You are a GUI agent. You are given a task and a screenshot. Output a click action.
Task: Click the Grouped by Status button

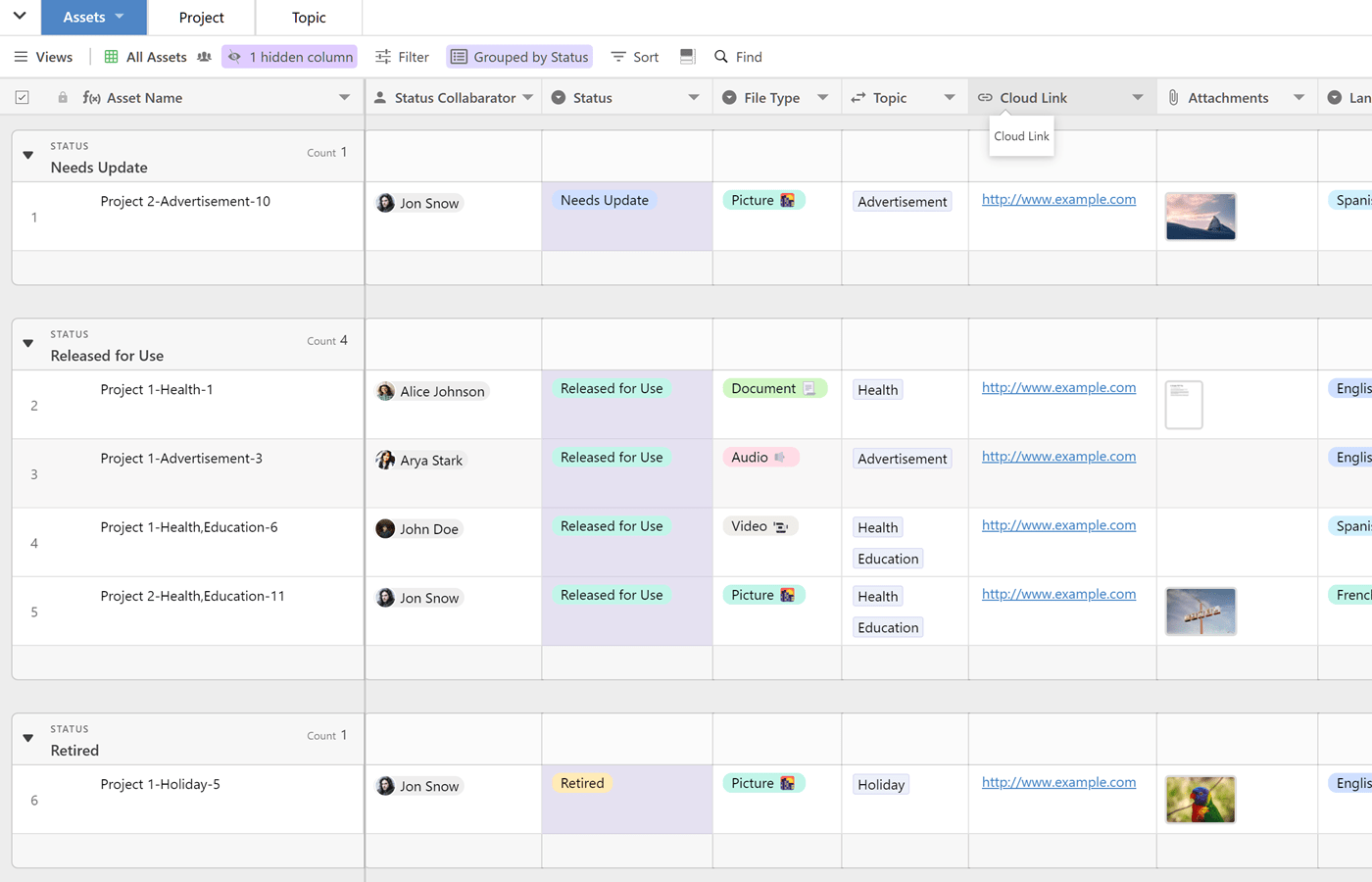(519, 57)
